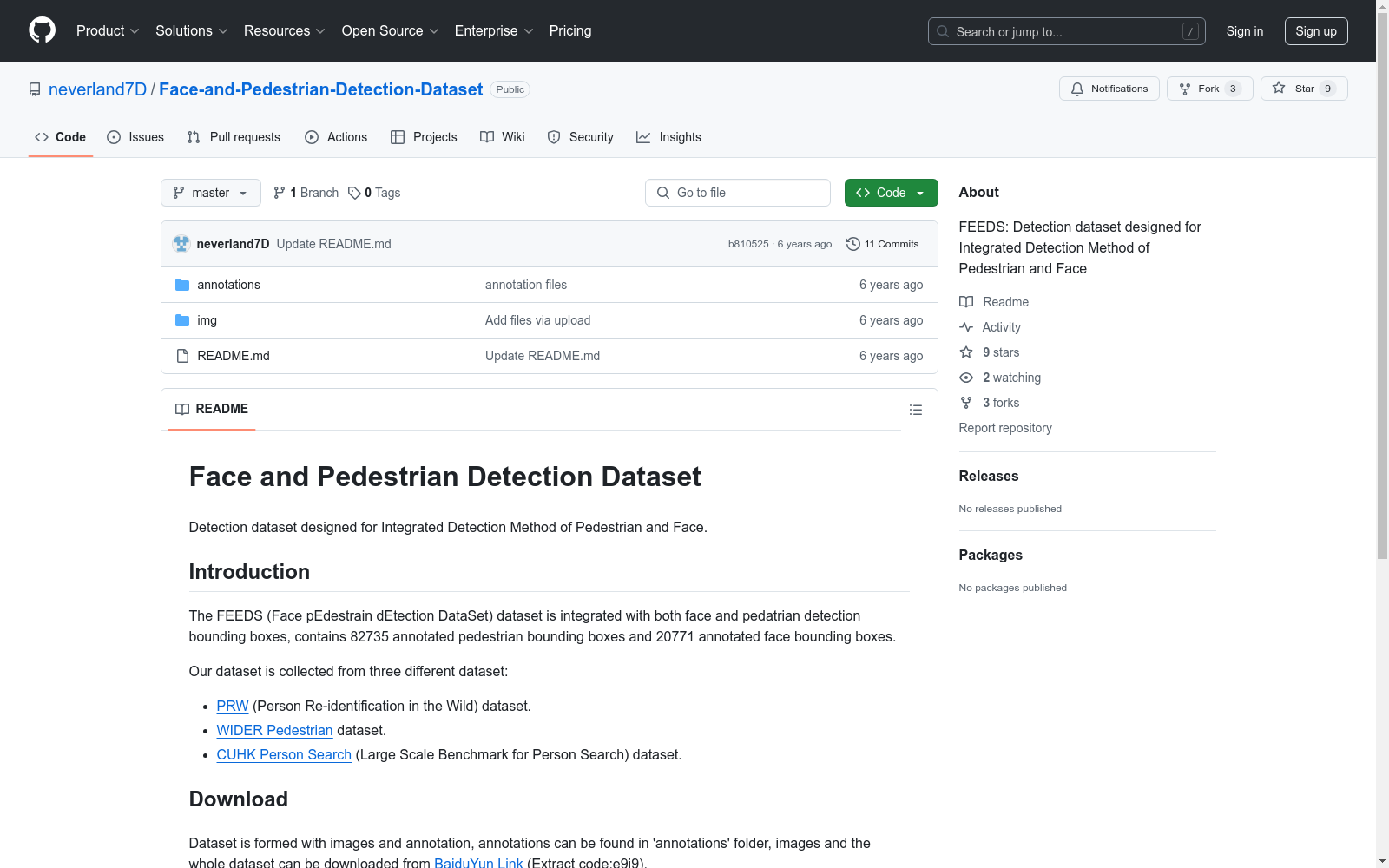Open the Security tab
Viewport: 1389px width, 868px height.
click(x=581, y=137)
